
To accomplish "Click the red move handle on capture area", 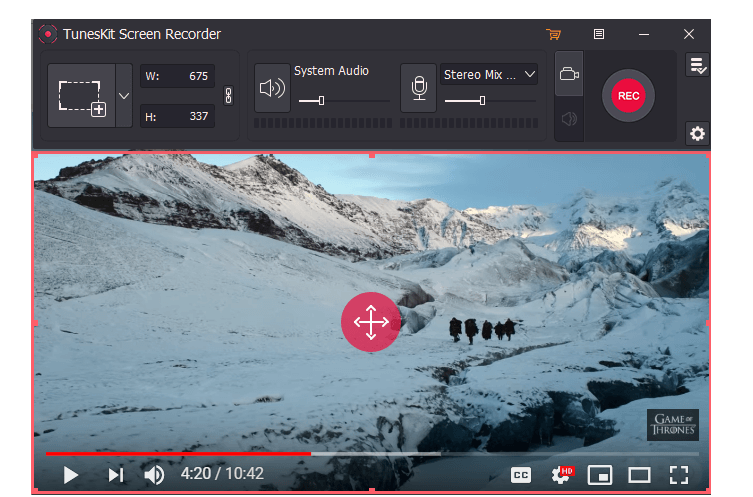I will pos(371,322).
